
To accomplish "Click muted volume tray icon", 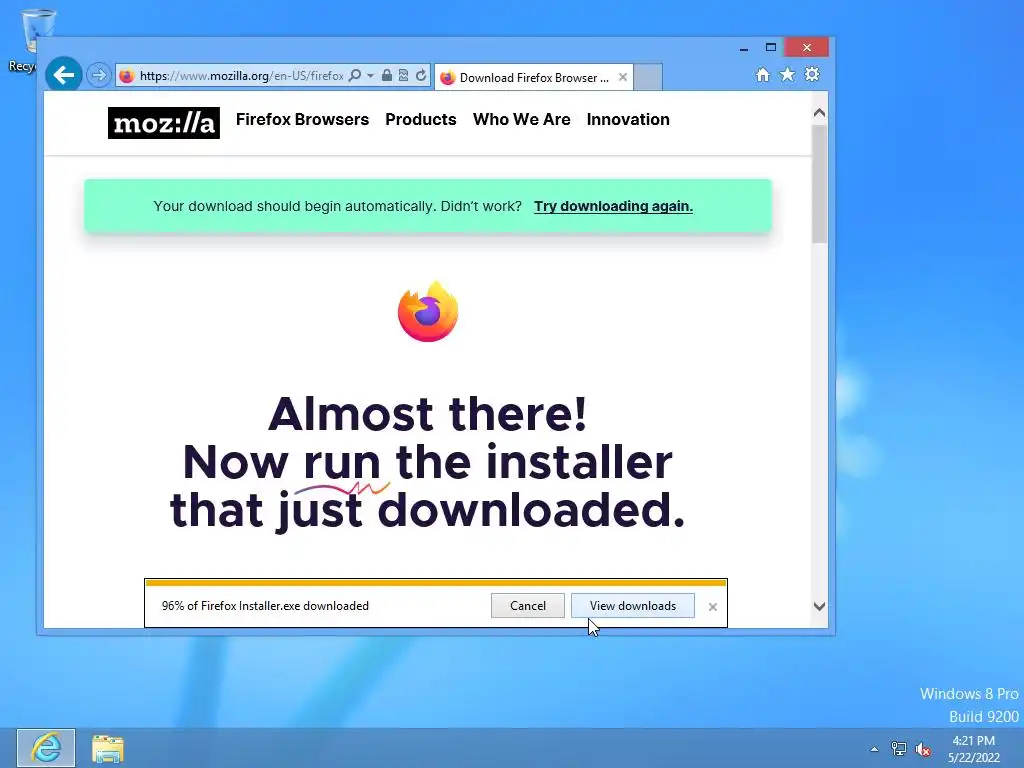I will tap(923, 749).
